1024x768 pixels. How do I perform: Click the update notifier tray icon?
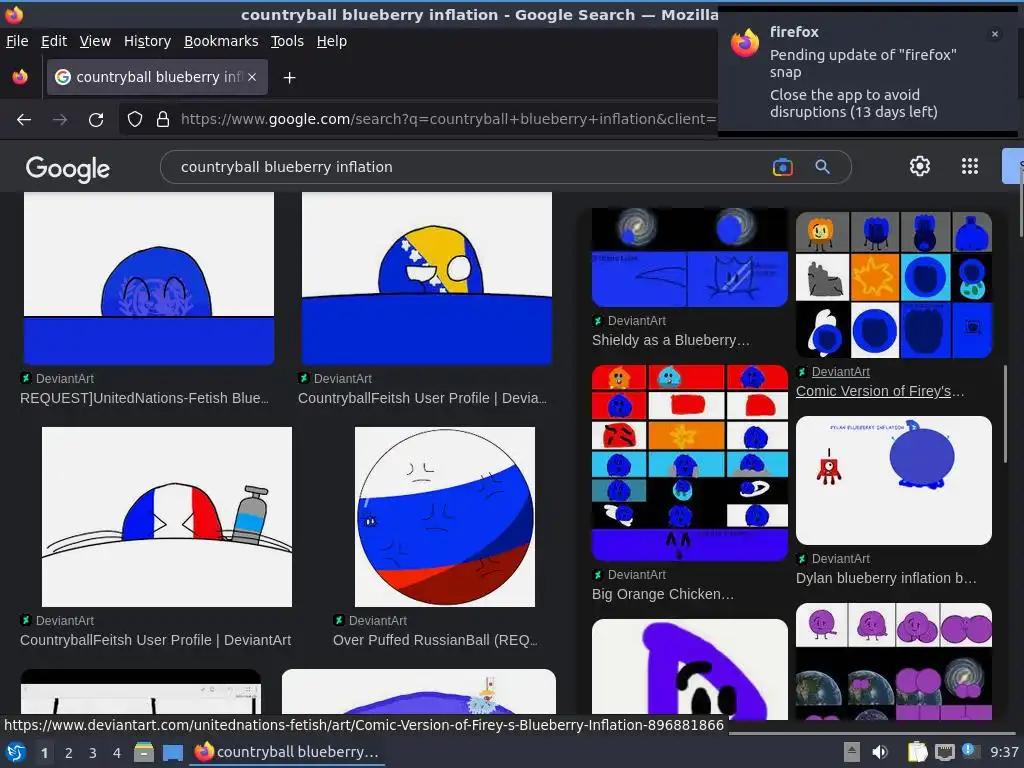(970, 752)
